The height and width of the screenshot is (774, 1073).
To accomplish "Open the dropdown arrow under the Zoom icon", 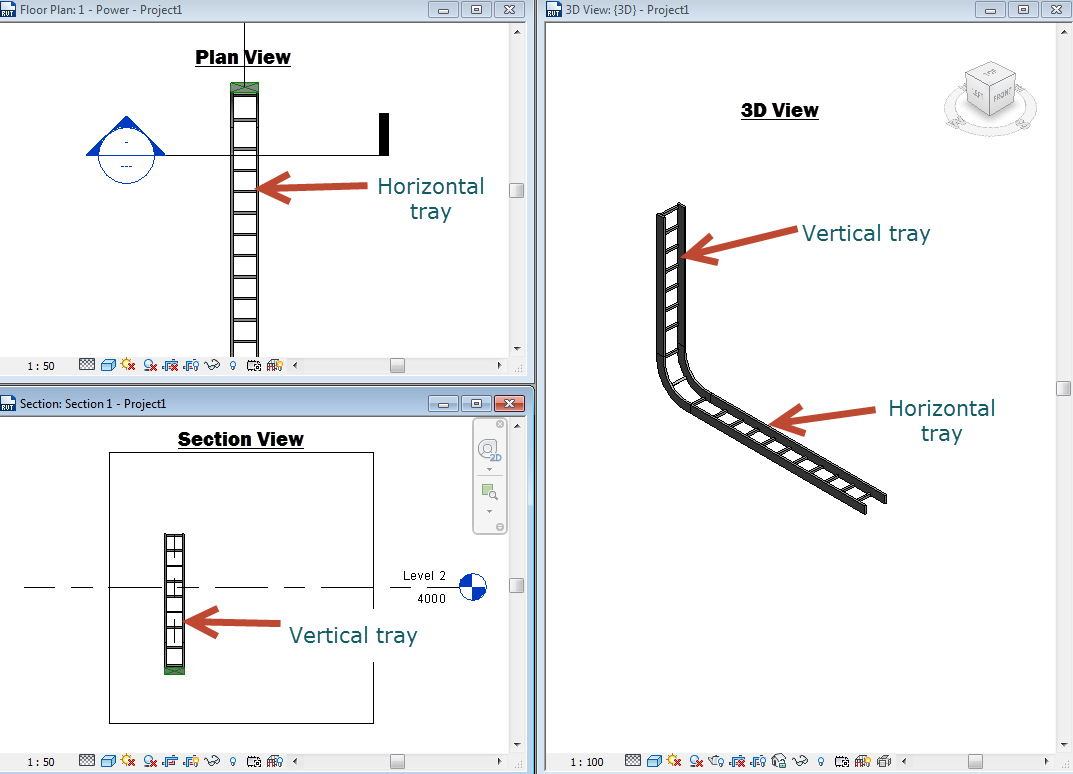I will [489, 512].
